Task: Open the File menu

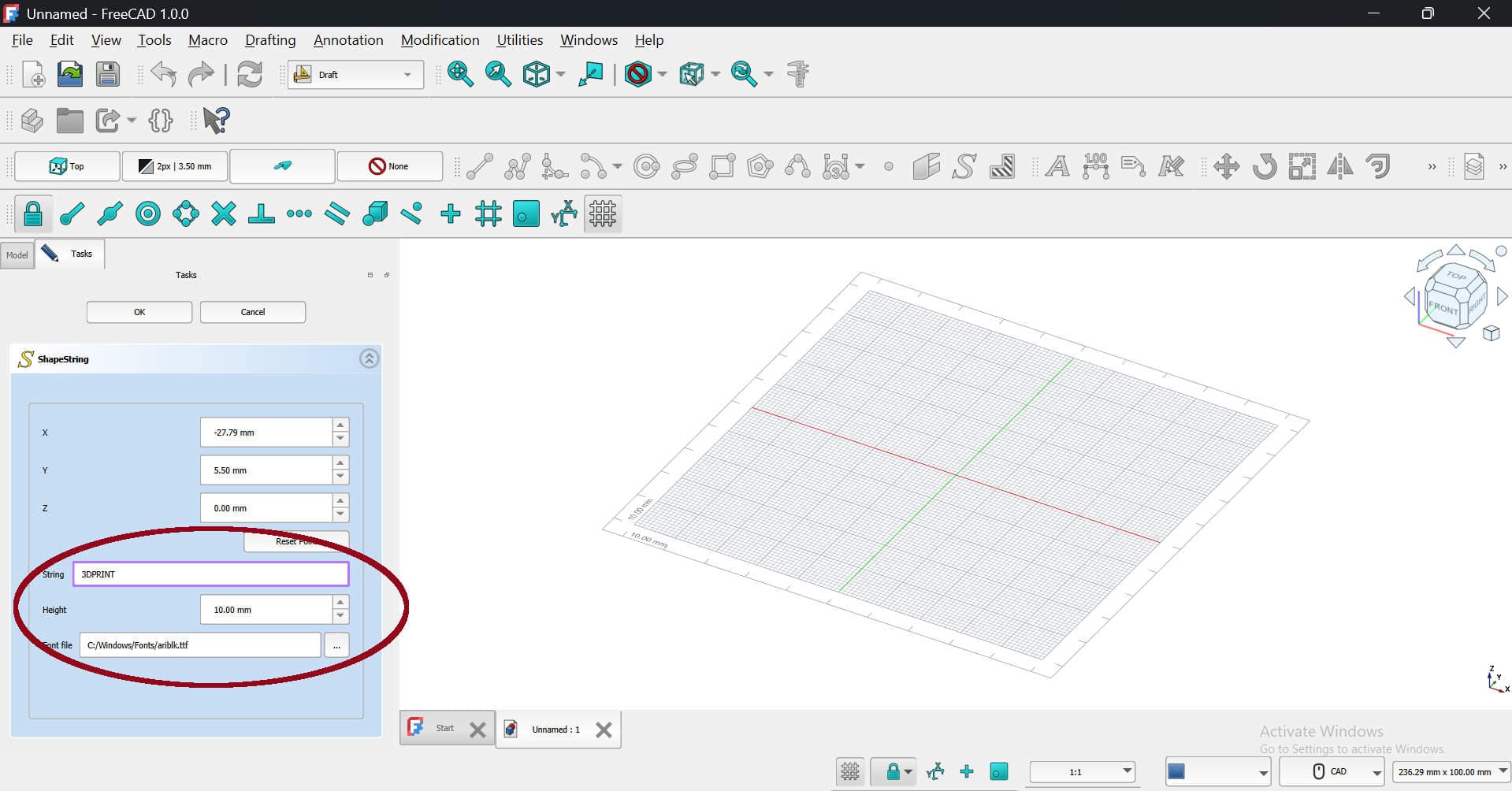Action: tap(22, 39)
